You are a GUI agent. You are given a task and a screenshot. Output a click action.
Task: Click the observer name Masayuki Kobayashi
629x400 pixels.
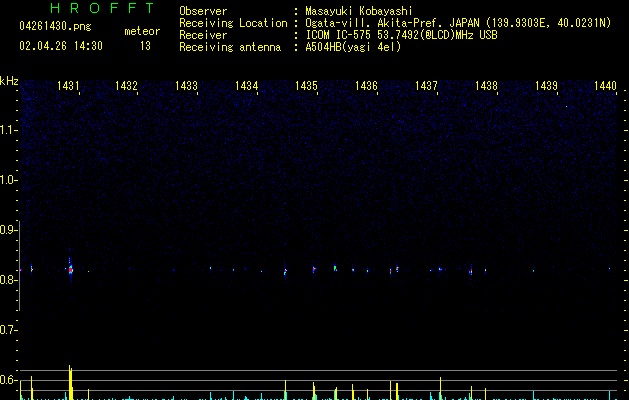coord(359,11)
